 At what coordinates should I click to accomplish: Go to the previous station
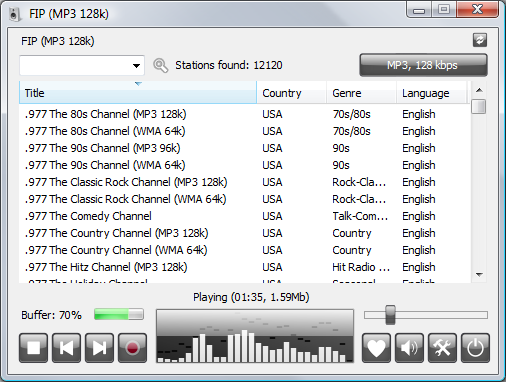click(x=66, y=348)
